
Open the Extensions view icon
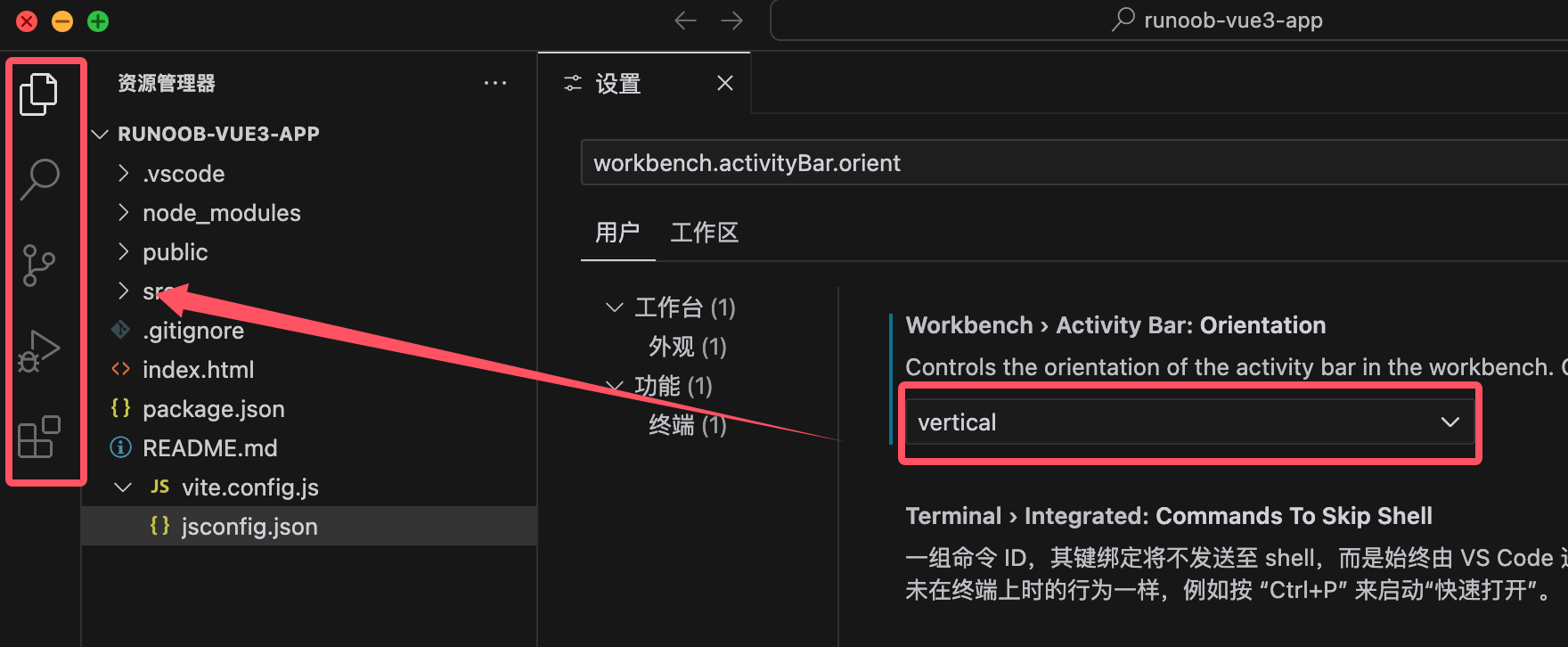click(39, 437)
